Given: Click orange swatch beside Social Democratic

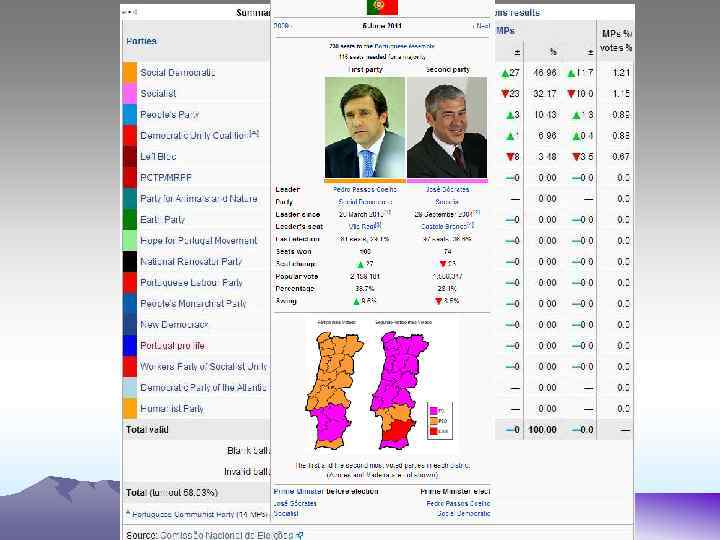Looking at the screenshot, I should point(130,73).
